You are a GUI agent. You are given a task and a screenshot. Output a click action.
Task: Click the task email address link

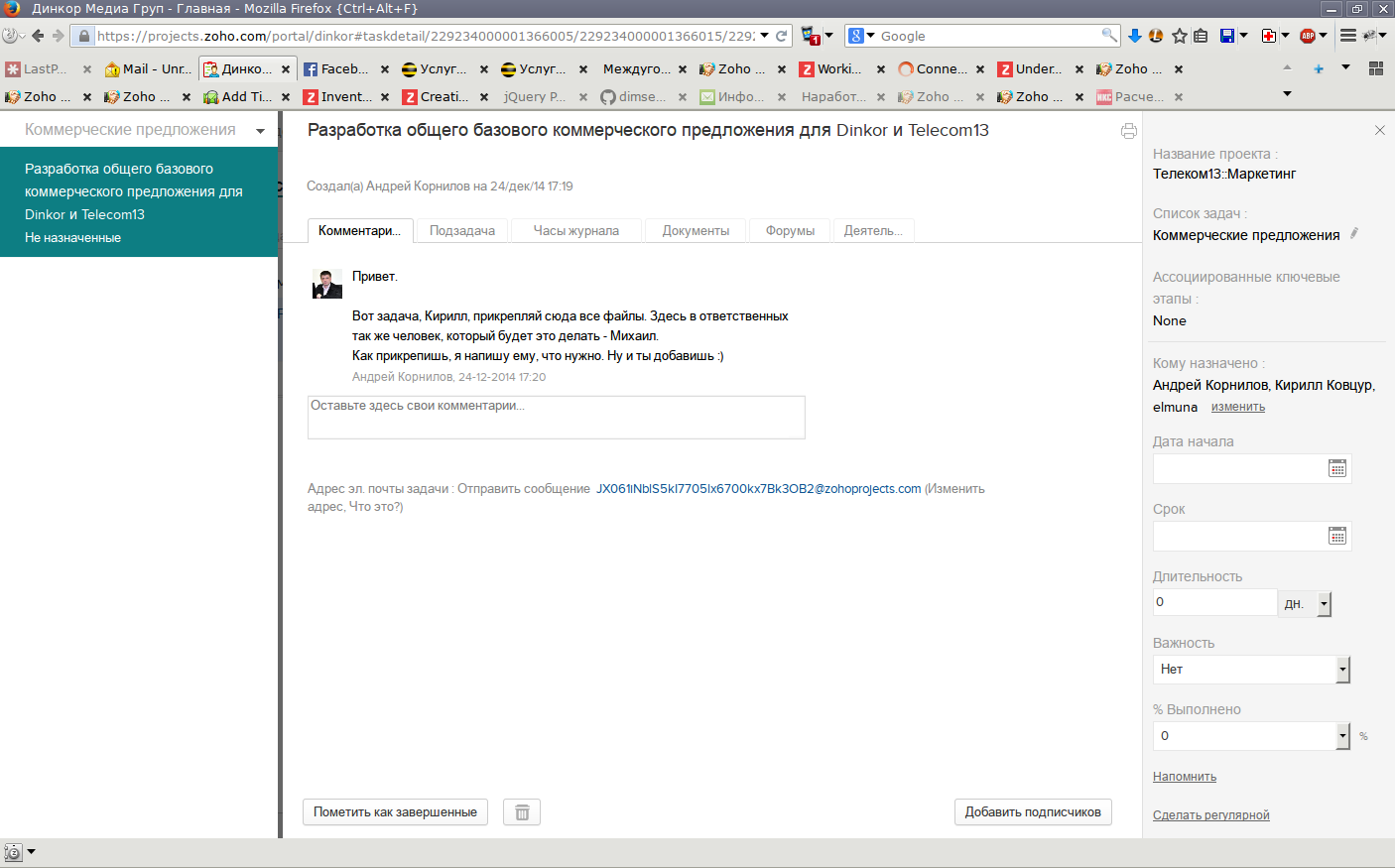point(758,489)
